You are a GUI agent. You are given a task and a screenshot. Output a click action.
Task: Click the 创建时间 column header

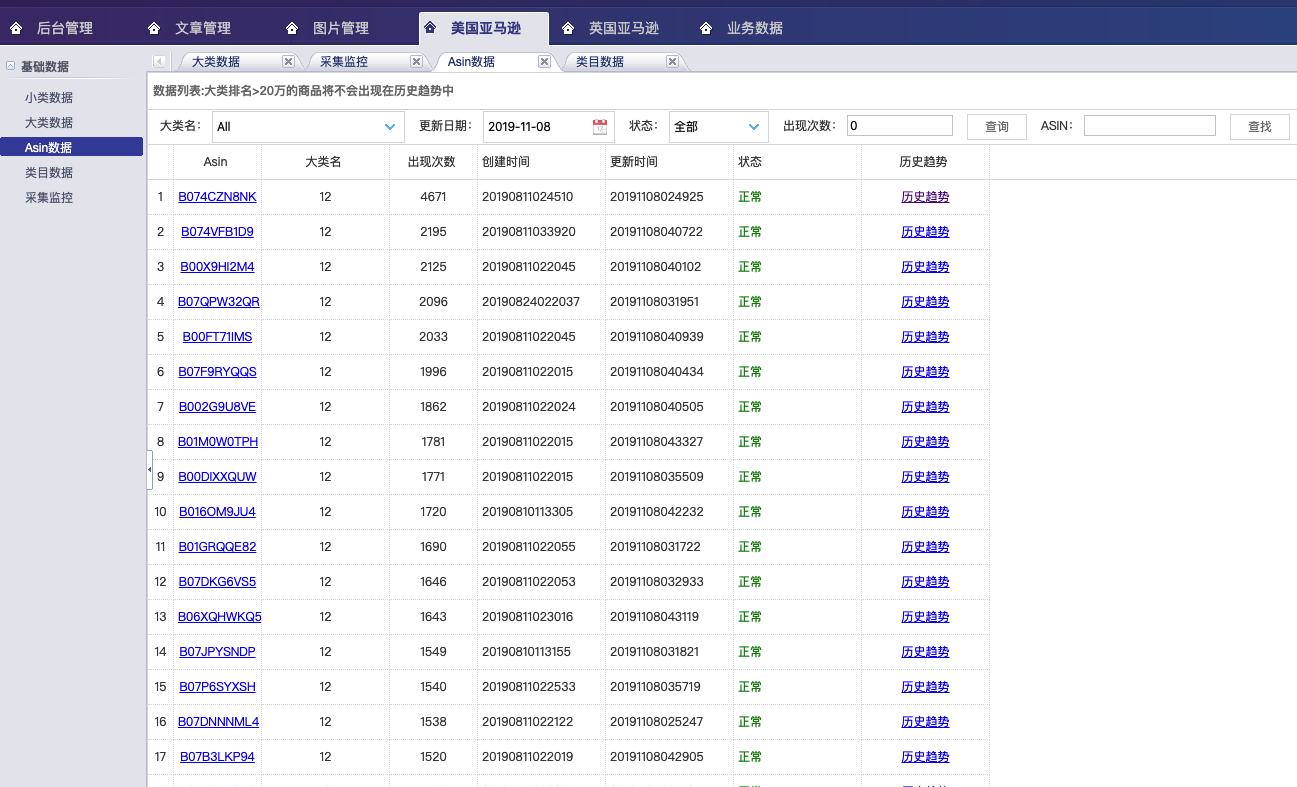tap(541, 162)
